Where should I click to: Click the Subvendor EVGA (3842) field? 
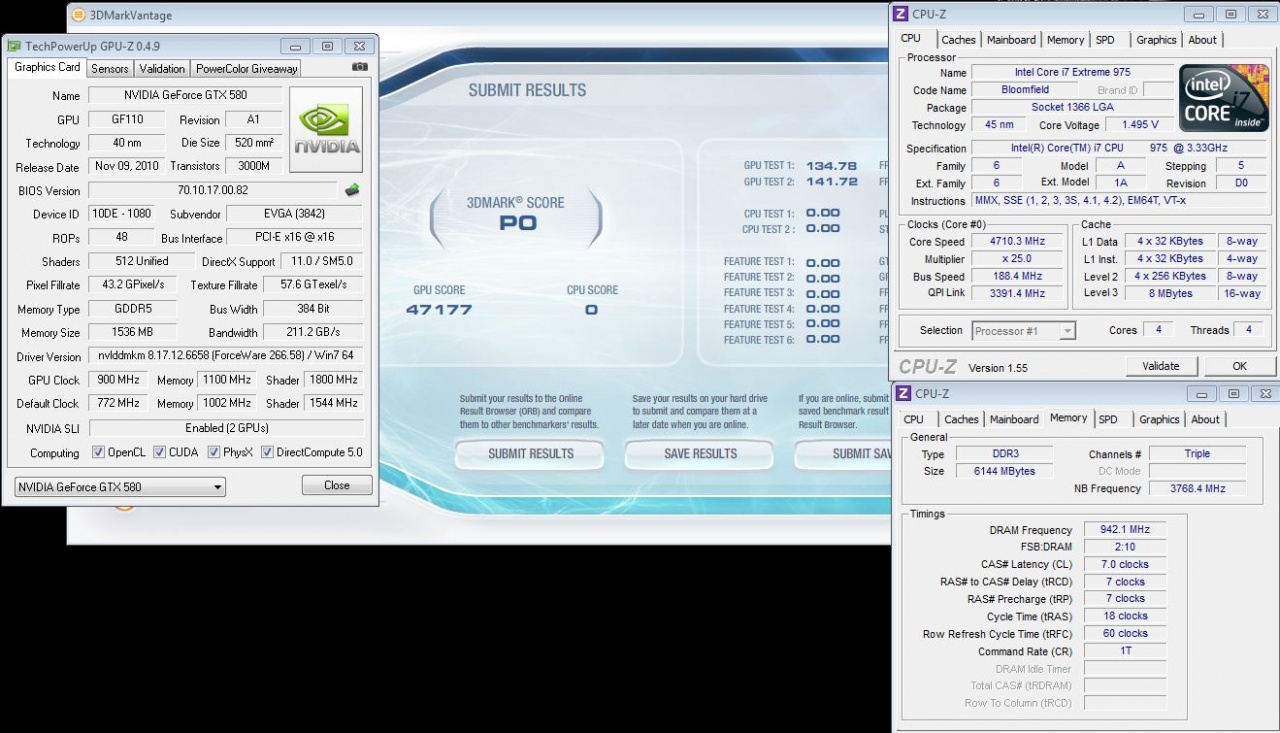[294, 214]
